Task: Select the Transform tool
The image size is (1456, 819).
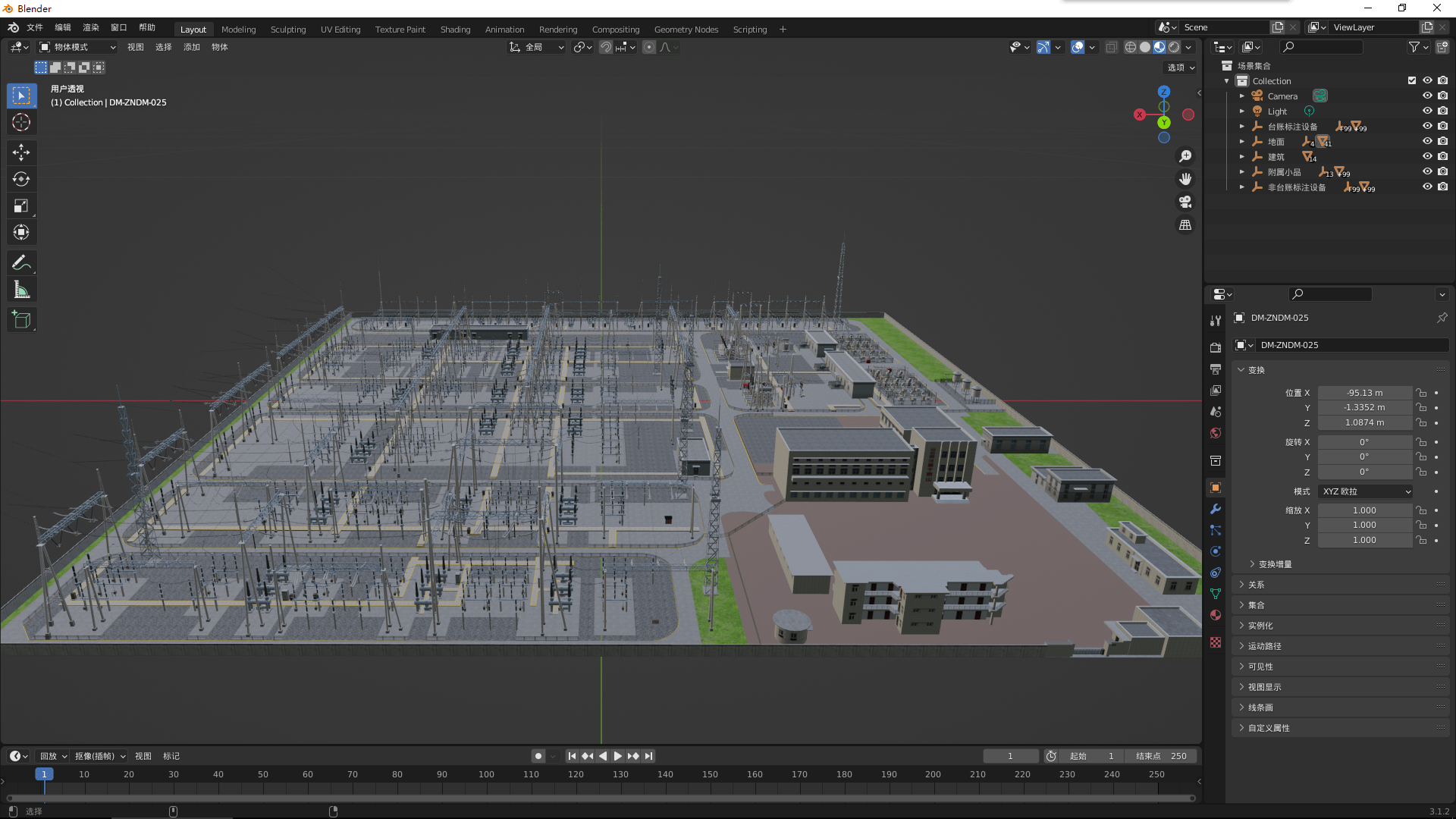Action: (21, 232)
